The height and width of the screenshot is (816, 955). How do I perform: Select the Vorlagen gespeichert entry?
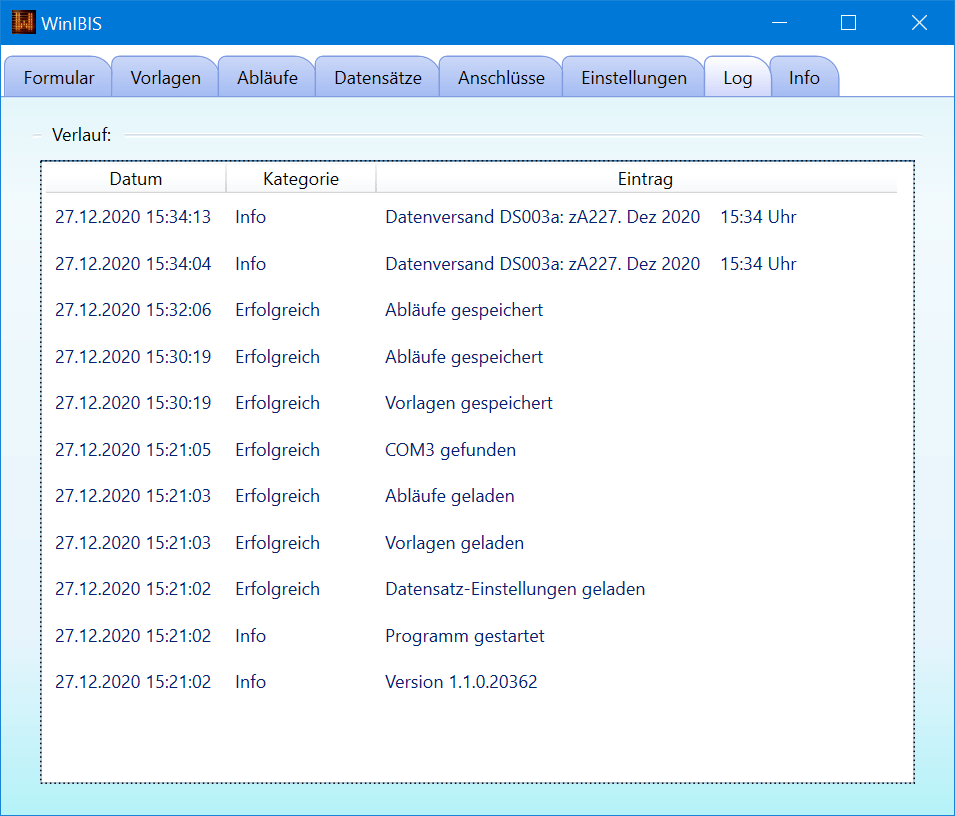click(469, 403)
